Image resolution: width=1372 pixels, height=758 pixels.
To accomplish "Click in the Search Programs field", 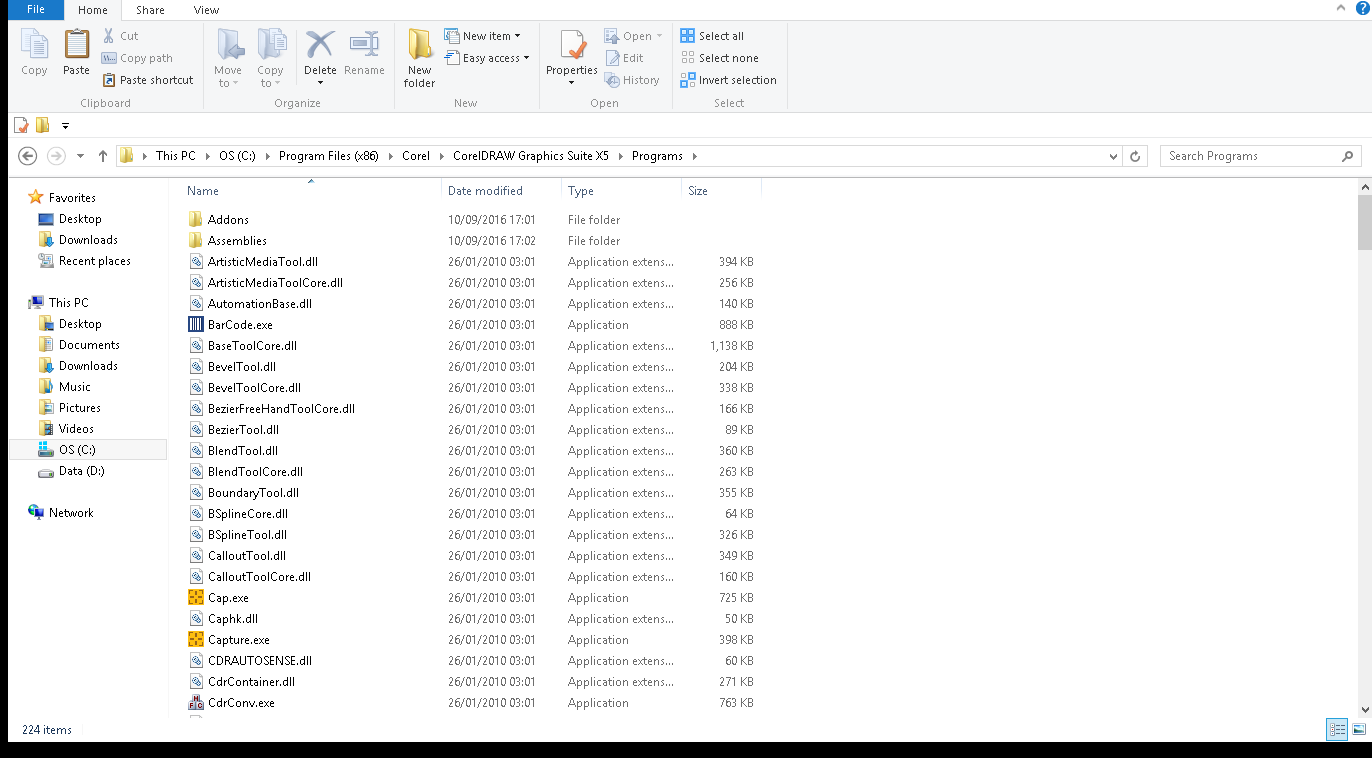I will [x=1250, y=156].
